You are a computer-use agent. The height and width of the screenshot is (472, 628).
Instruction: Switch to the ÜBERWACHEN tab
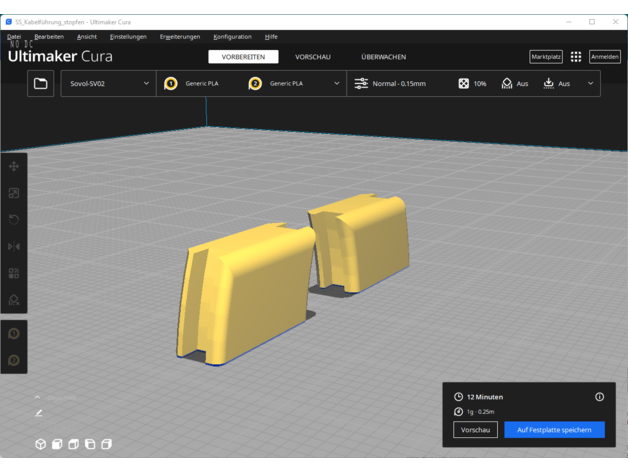click(x=383, y=57)
